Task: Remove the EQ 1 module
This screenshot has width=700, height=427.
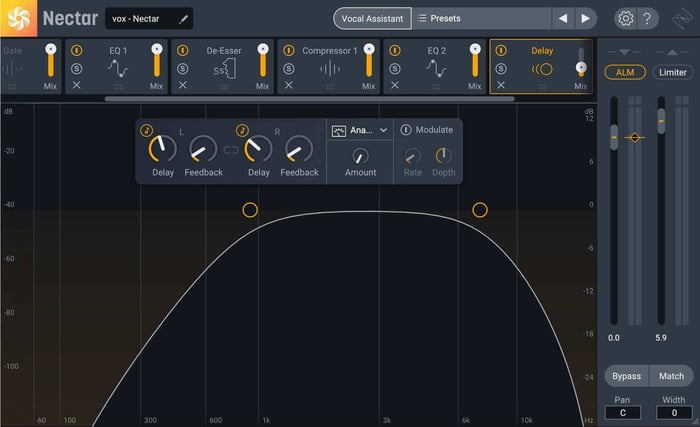Action: pyautogui.click(x=76, y=85)
